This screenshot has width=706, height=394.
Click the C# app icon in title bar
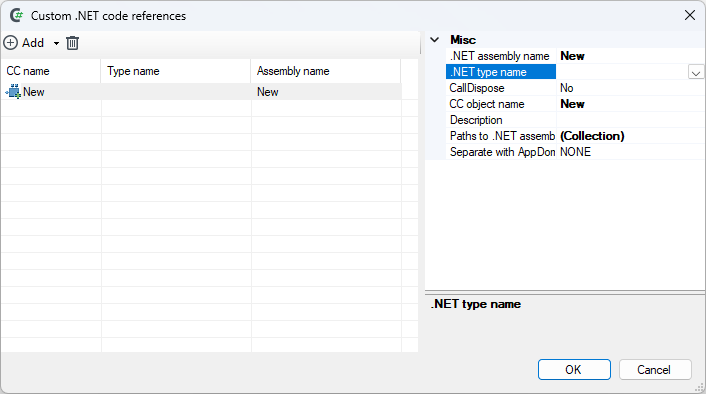[x=17, y=15]
